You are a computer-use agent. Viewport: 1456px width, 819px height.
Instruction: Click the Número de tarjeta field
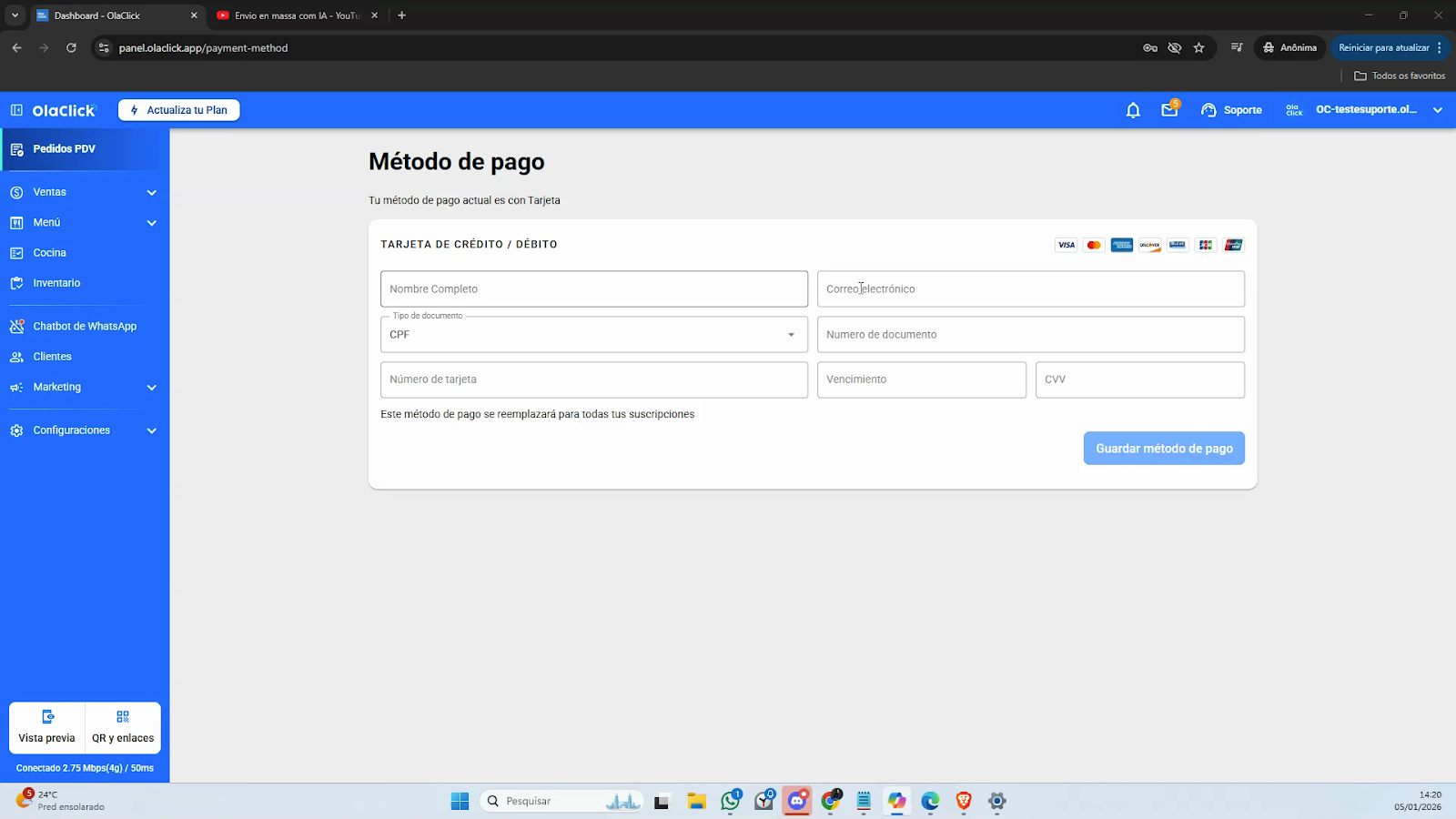[593, 379]
